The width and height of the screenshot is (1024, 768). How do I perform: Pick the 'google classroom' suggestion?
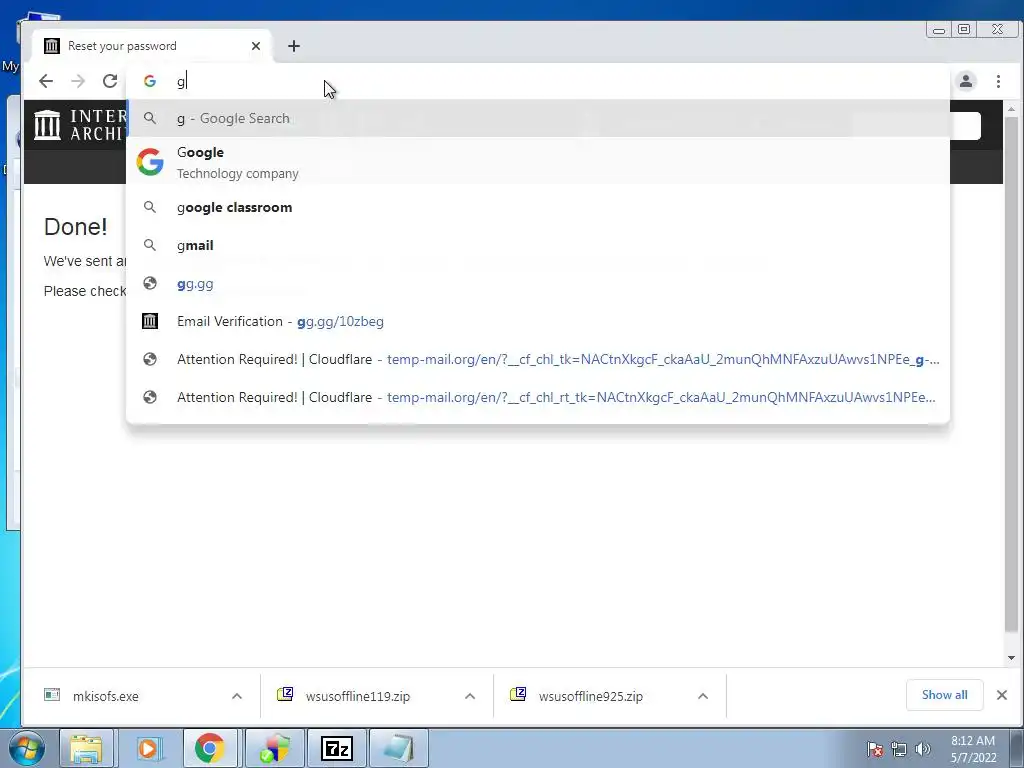pos(538,207)
